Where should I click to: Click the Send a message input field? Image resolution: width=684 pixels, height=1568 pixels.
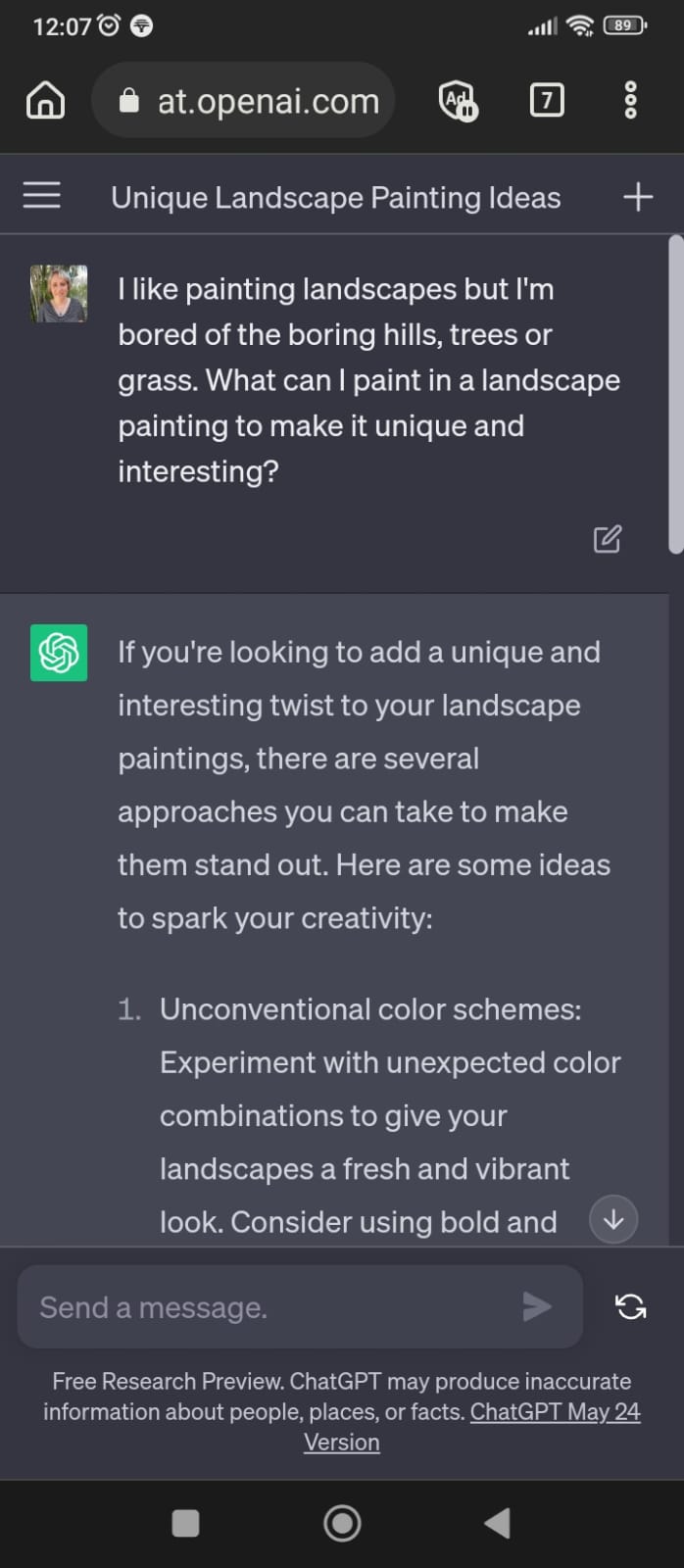[300, 1306]
